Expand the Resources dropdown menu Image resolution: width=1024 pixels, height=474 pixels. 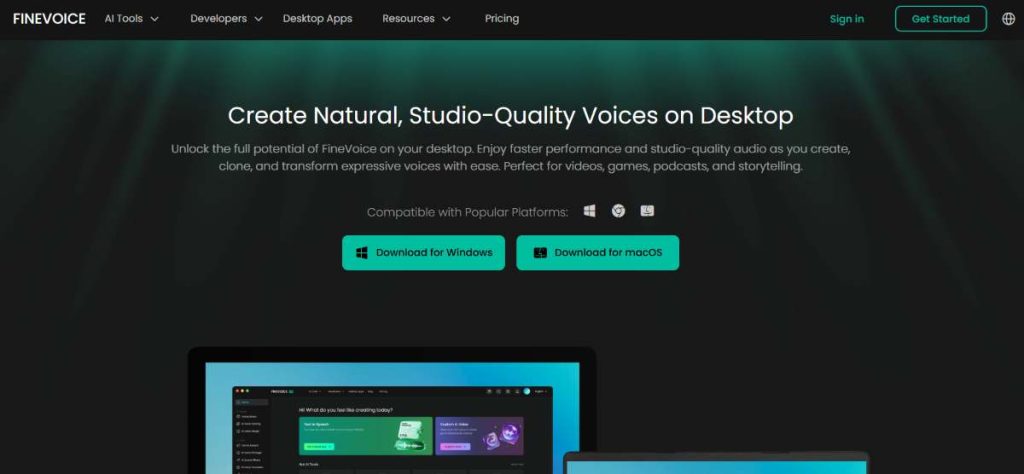point(416,19)
